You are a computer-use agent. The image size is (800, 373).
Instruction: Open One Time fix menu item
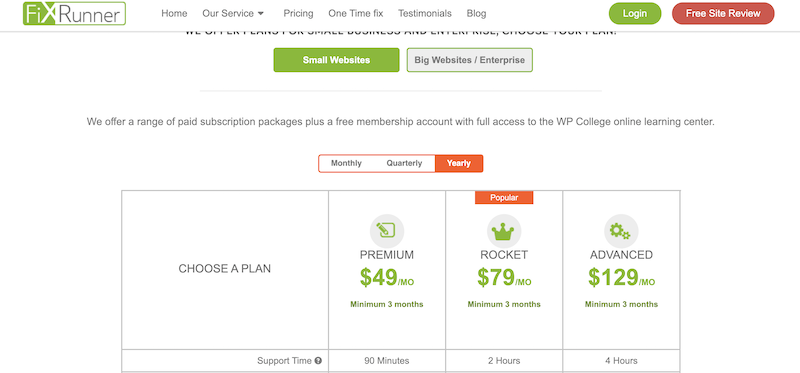356,13
